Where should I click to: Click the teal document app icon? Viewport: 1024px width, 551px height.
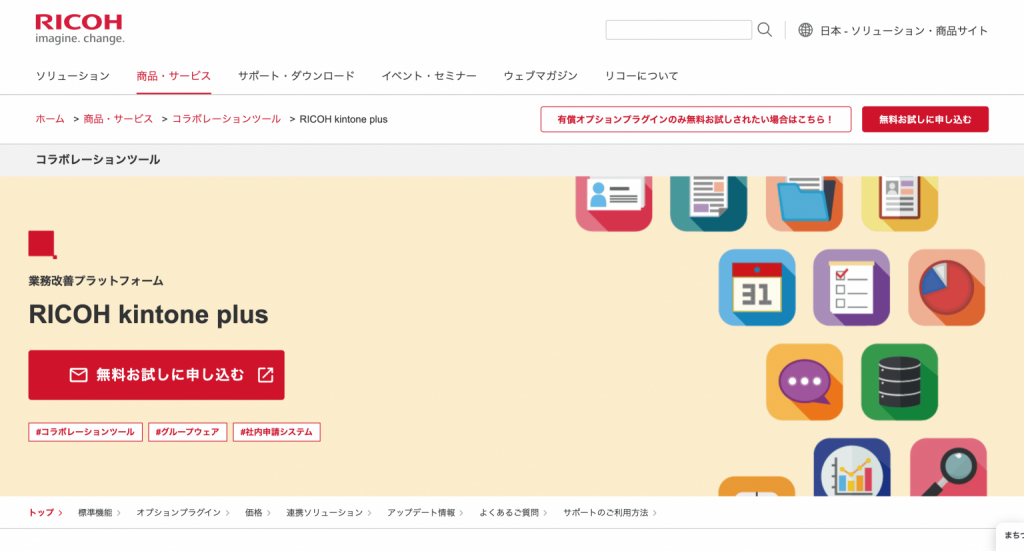(709, 203)
